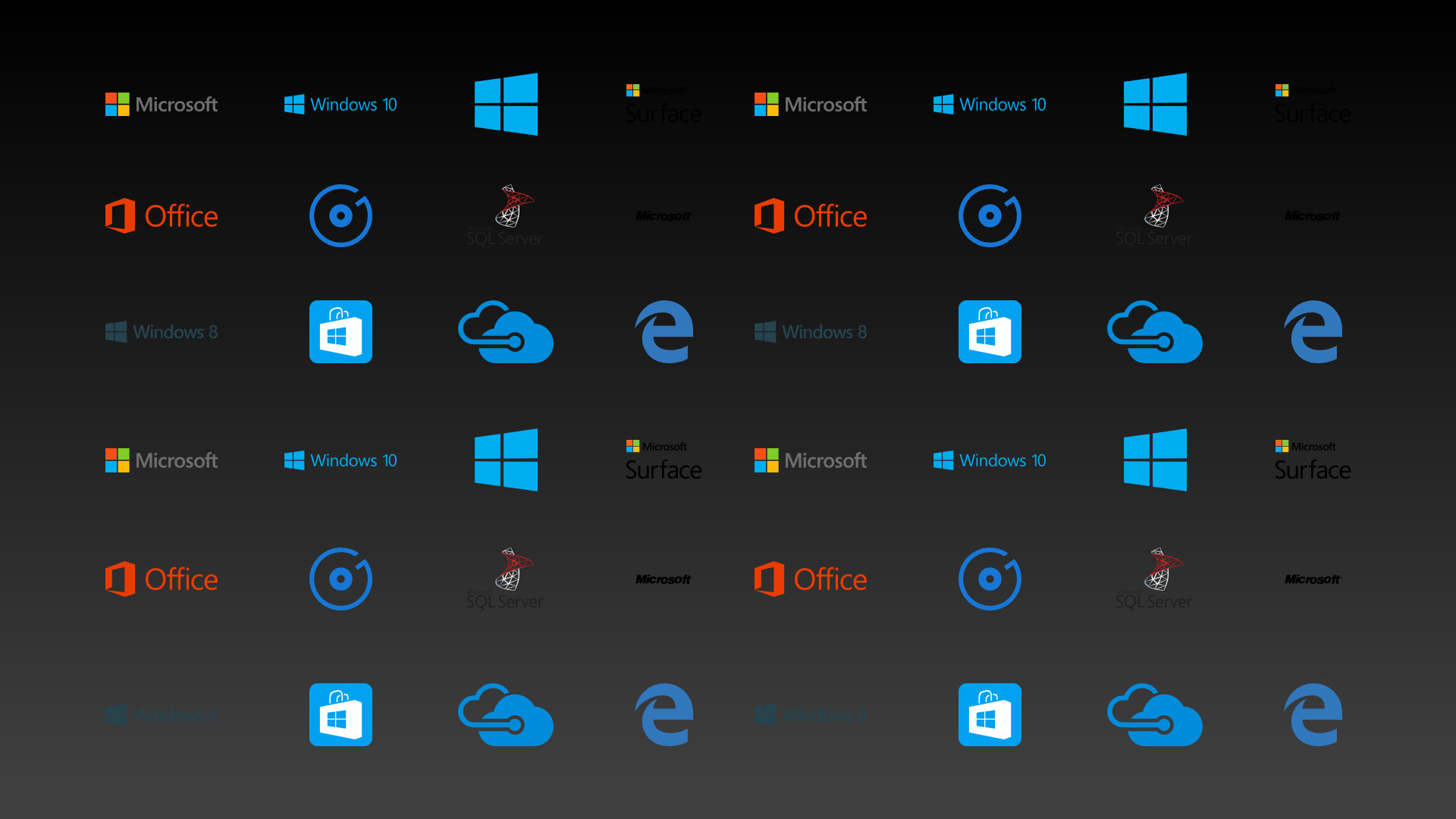The image size is (1456, 819).
Task: Click the Office logo in the upper-left group
Action: tap(162, 216)
